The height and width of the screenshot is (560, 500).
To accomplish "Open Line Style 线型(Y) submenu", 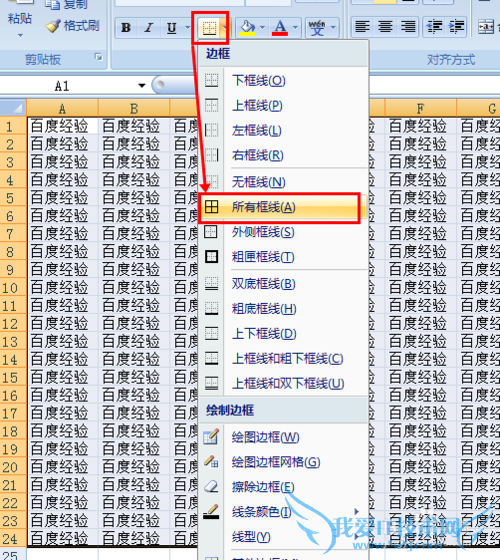I will click(x=283, y=537).
